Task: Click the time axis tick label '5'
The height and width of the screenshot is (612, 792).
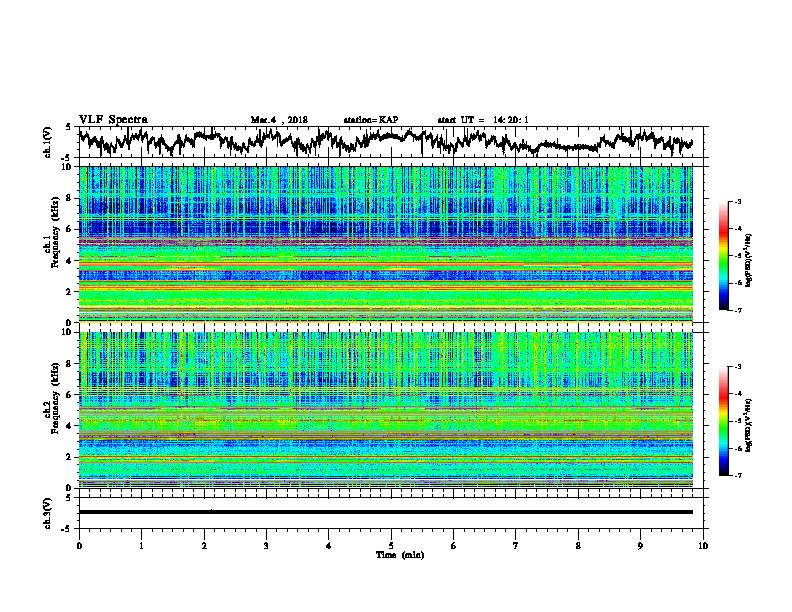Action: (391, 546)
